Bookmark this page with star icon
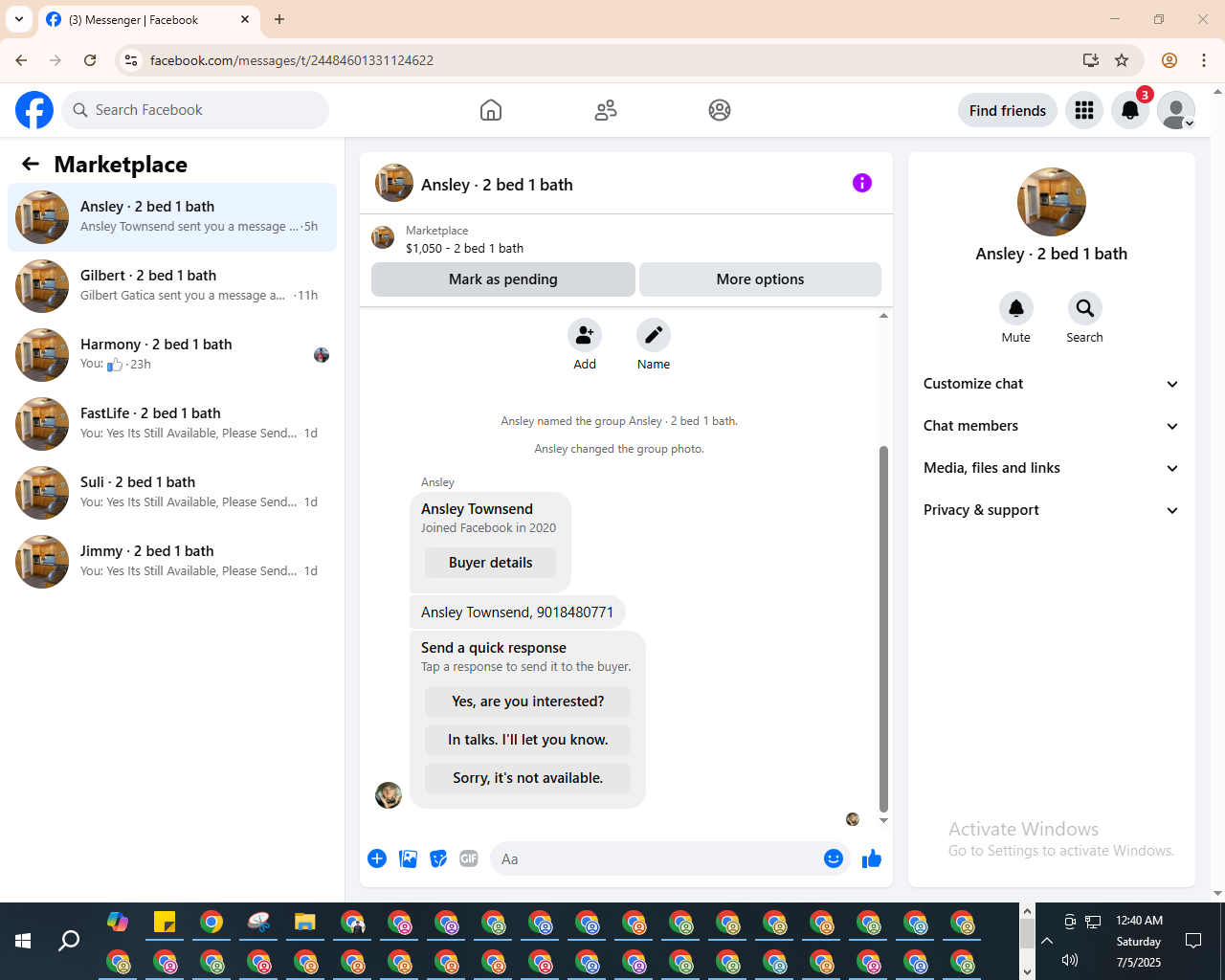Viewport: 1225px width, 980px height. 1122,60
